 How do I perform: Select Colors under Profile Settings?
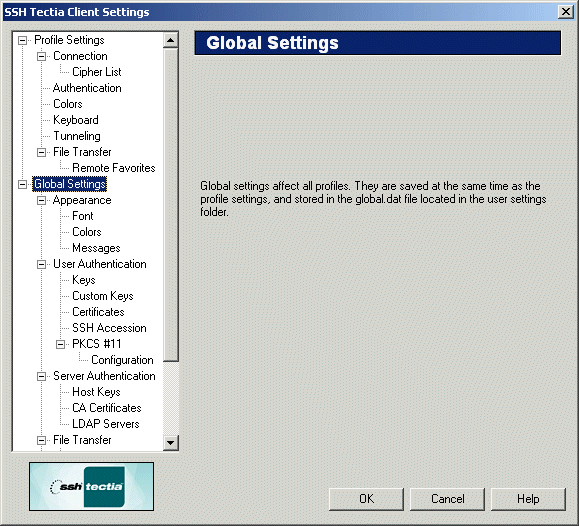pos(68,104)
